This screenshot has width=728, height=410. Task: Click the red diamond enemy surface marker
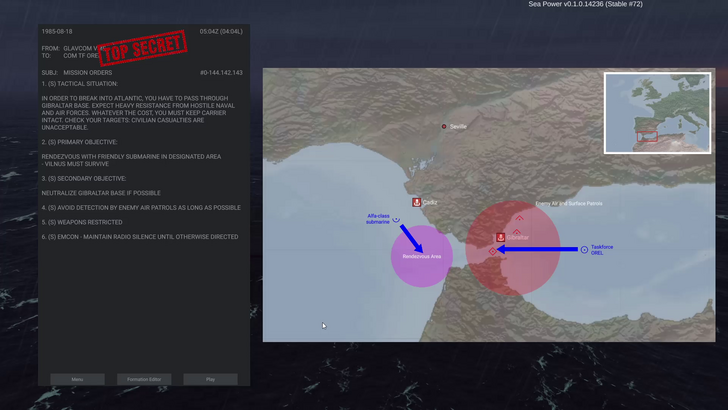(x=492, y=251)
